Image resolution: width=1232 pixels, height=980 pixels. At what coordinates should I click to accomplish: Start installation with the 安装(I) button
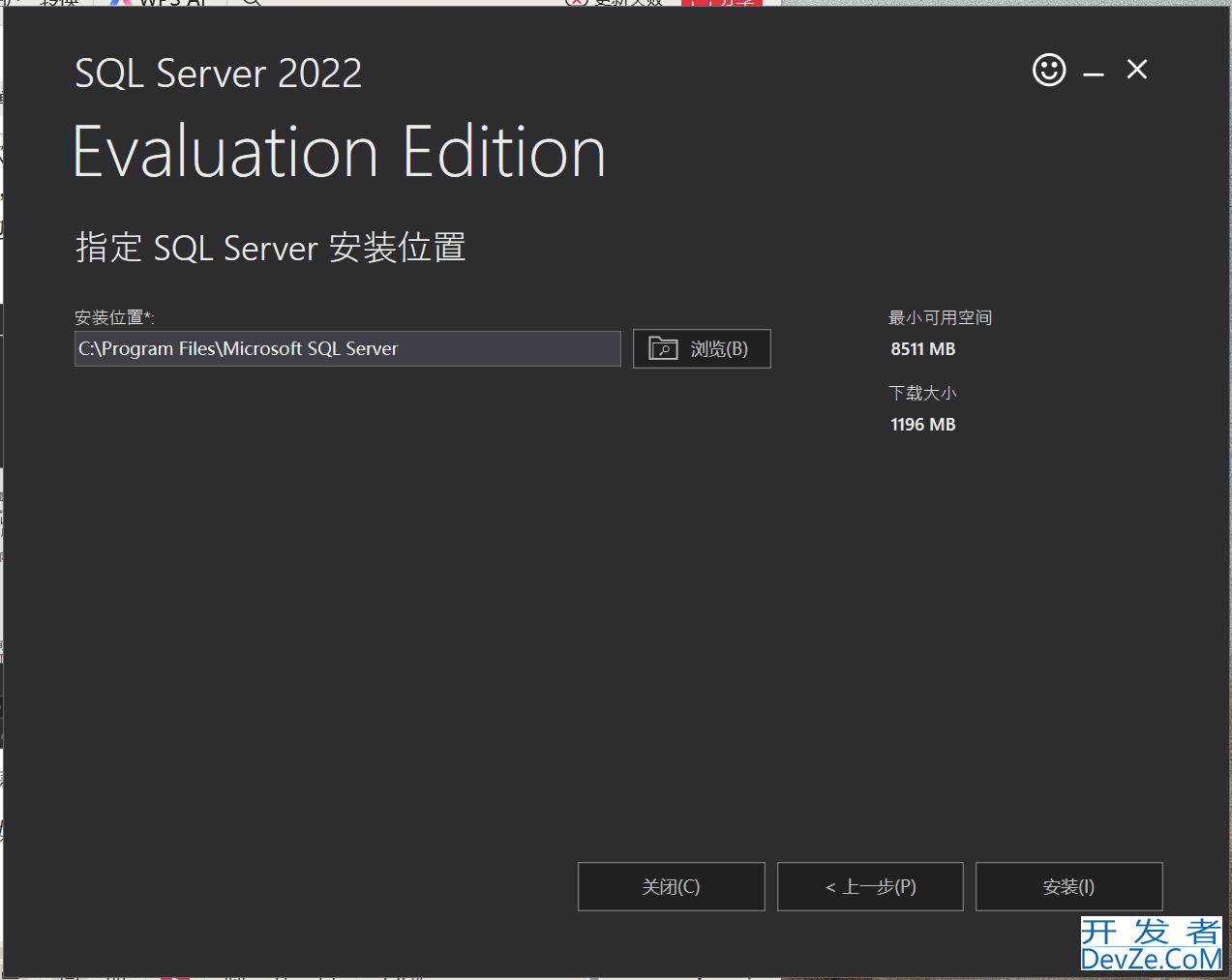pyautogui.click(x=1069, y=886)
